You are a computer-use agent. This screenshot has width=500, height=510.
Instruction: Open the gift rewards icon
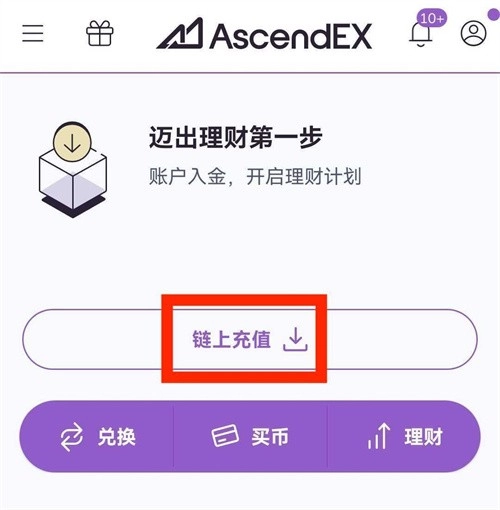tap(100, 33)
